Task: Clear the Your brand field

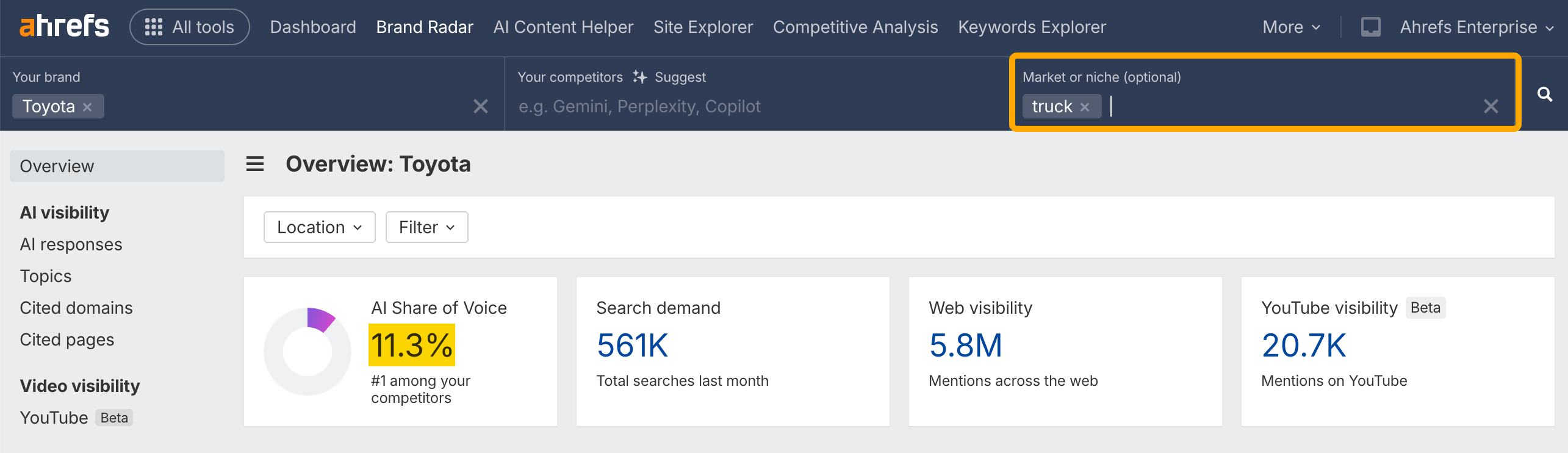Action: coord(481,107)
